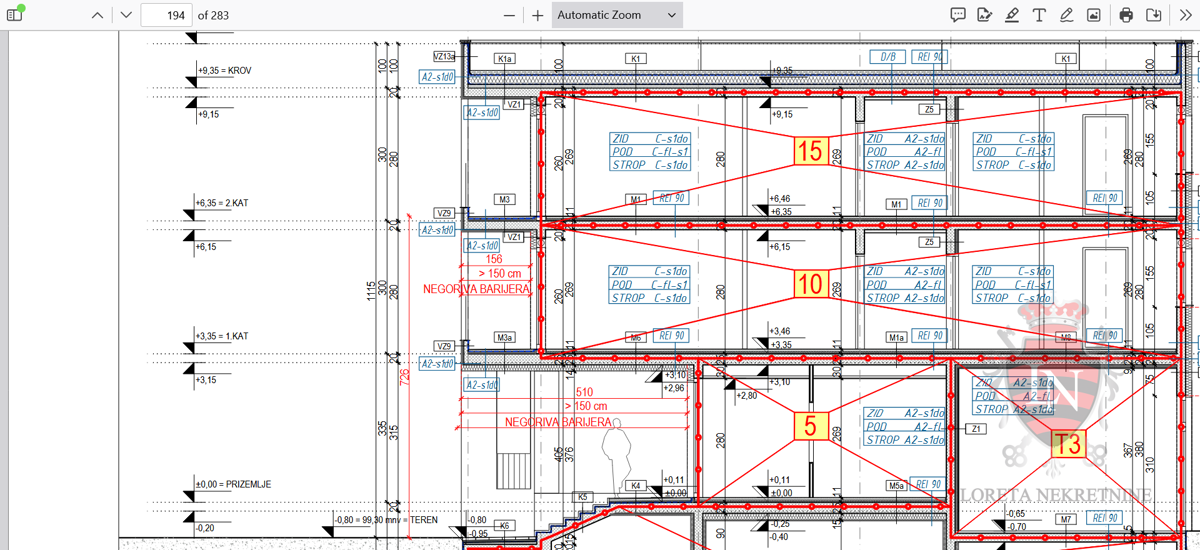Image resolution: width=1200 pixels, height=550 pixels.
Task: Select the add image tool
Action: [x=1094, y=15]
